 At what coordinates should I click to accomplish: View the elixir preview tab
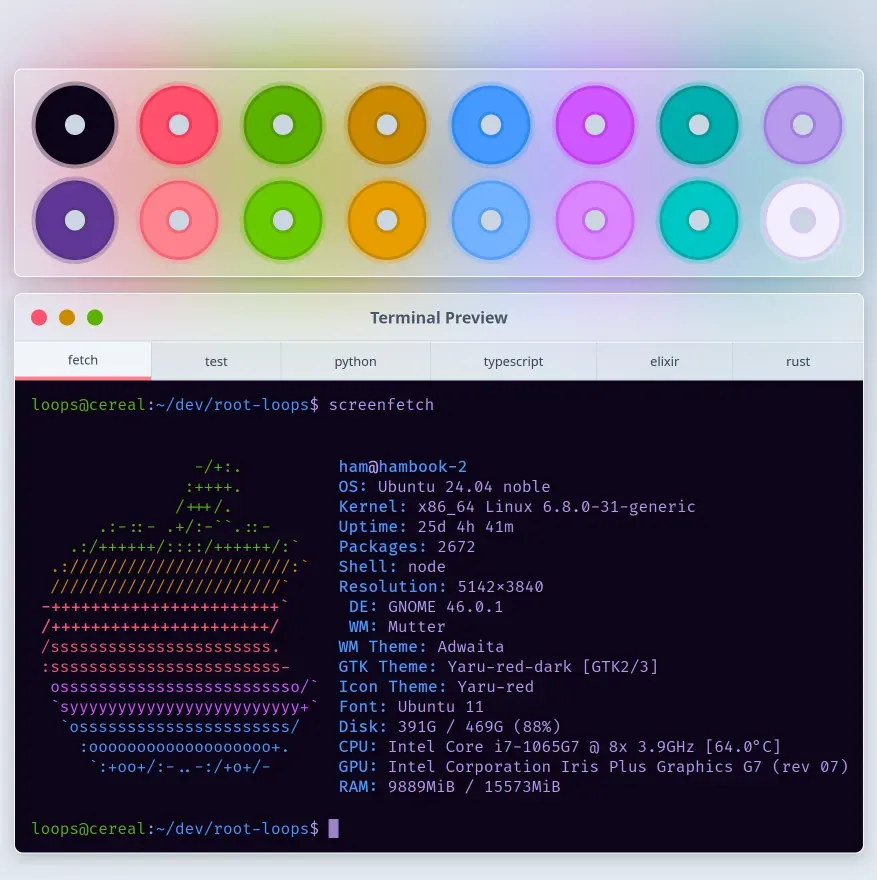click(x=664, y=361)
